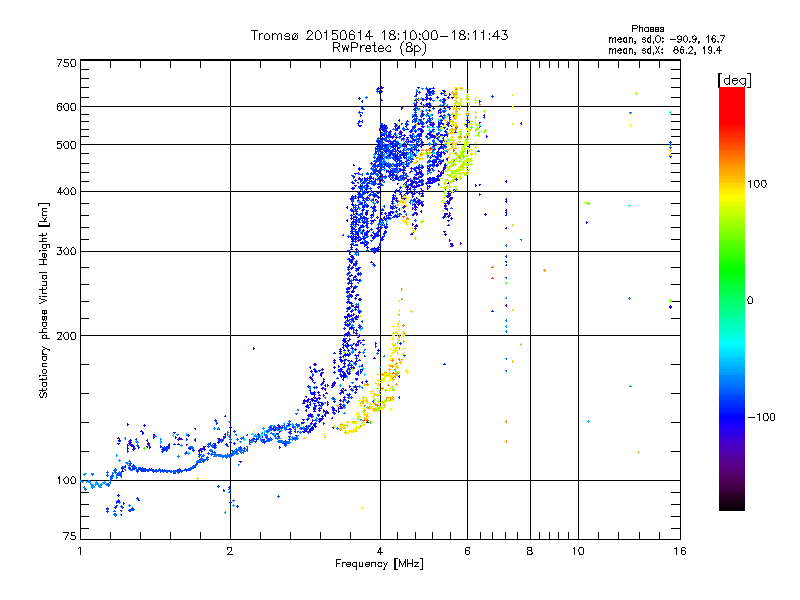Click the y-axis '75' tick label
This screenshot has width=800, height=600.
(70, 536)
